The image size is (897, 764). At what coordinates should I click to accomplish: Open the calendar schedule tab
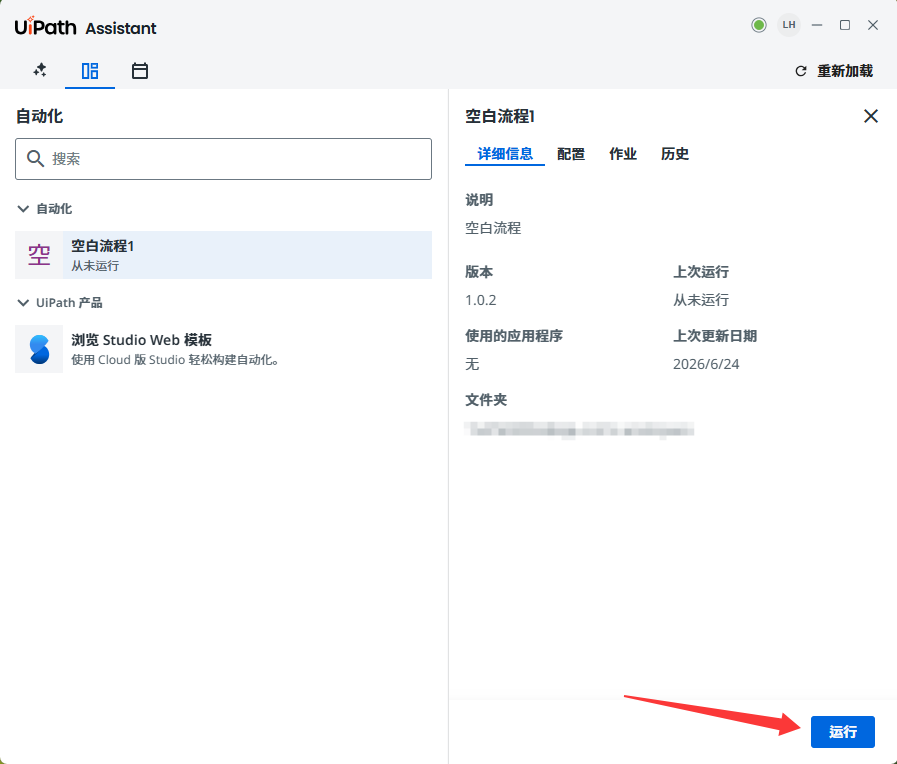[140, 71]
